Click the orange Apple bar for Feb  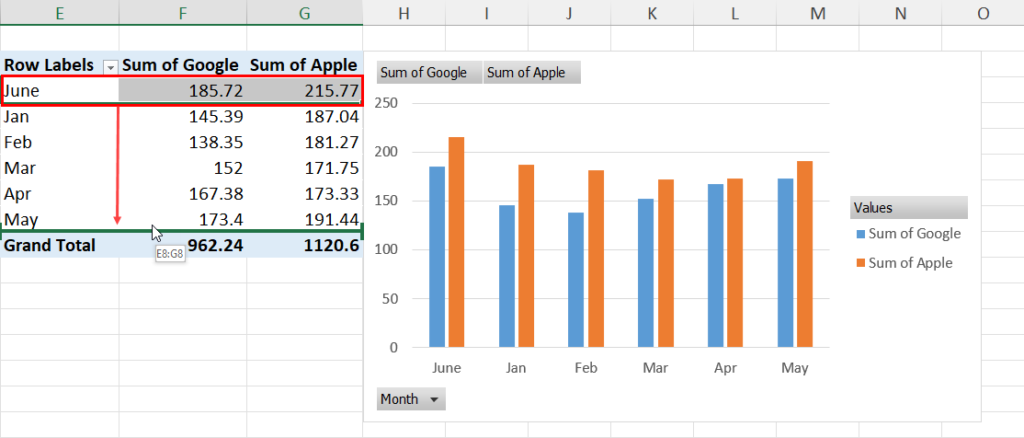[x=596, y=258]
